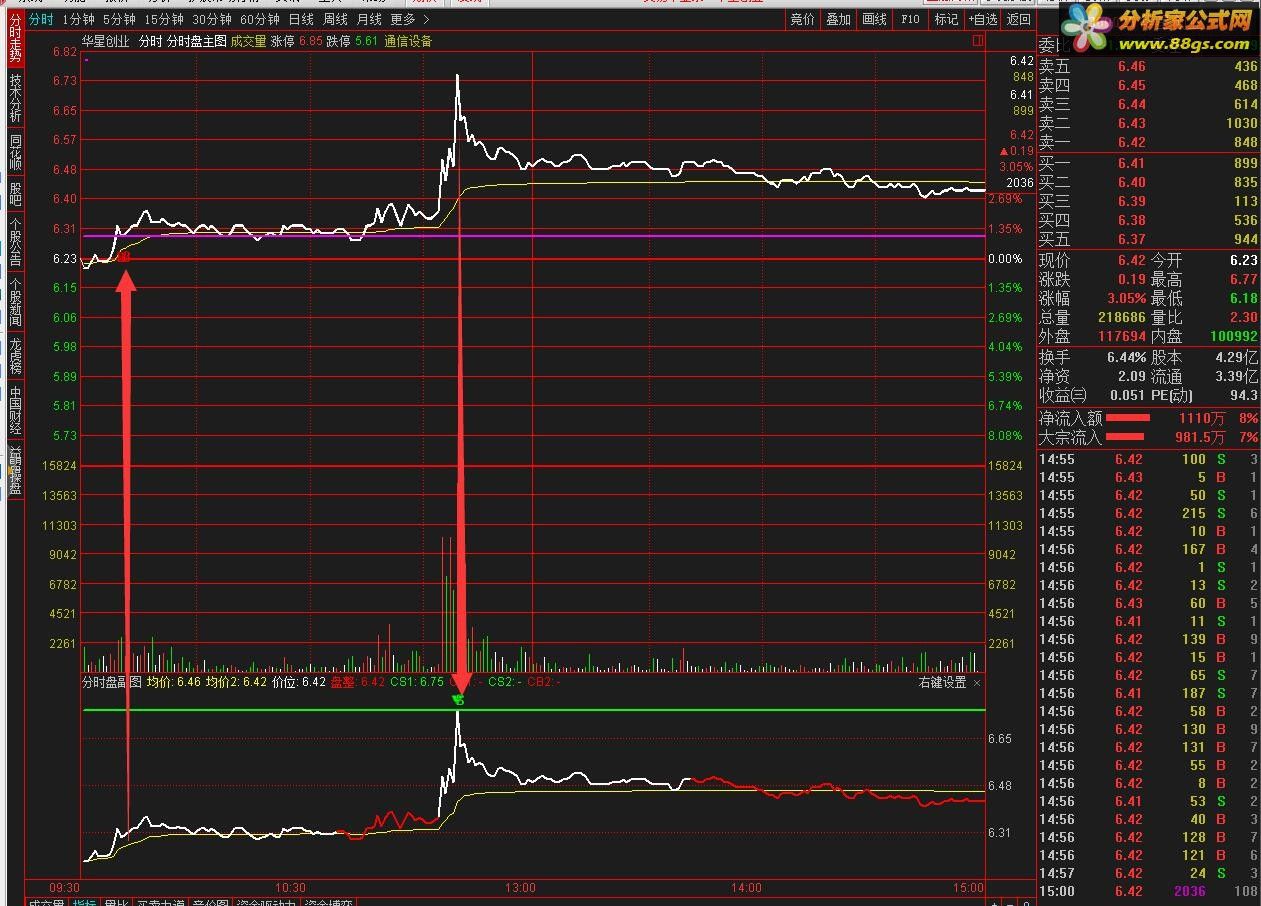
Task: Open the 技术分析 side tab
Action: coord(15,97)
